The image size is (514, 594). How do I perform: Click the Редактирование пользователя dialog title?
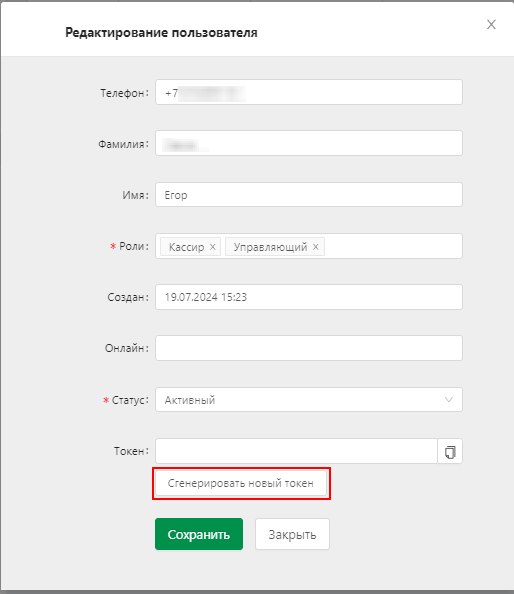(x=161, y=33)
